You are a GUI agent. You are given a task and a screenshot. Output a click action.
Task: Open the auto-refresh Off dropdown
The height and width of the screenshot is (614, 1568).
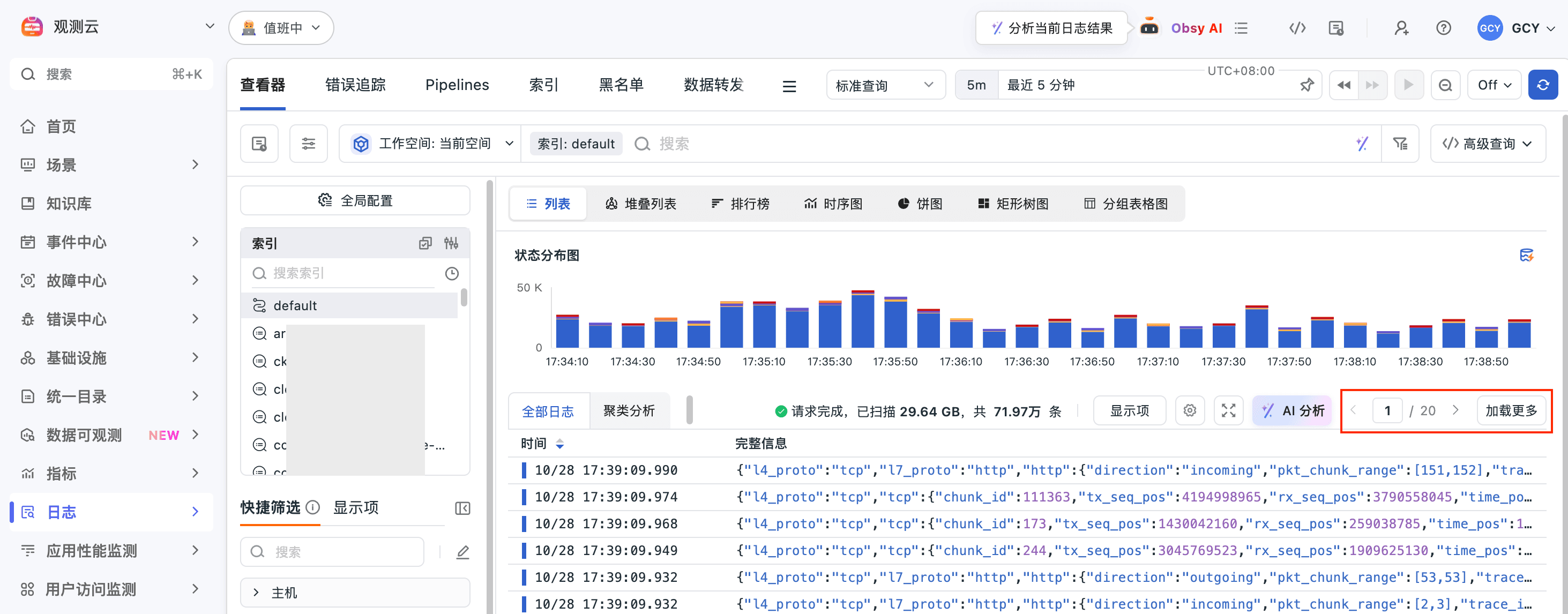pyautogui.click(x=1494, y=85)
